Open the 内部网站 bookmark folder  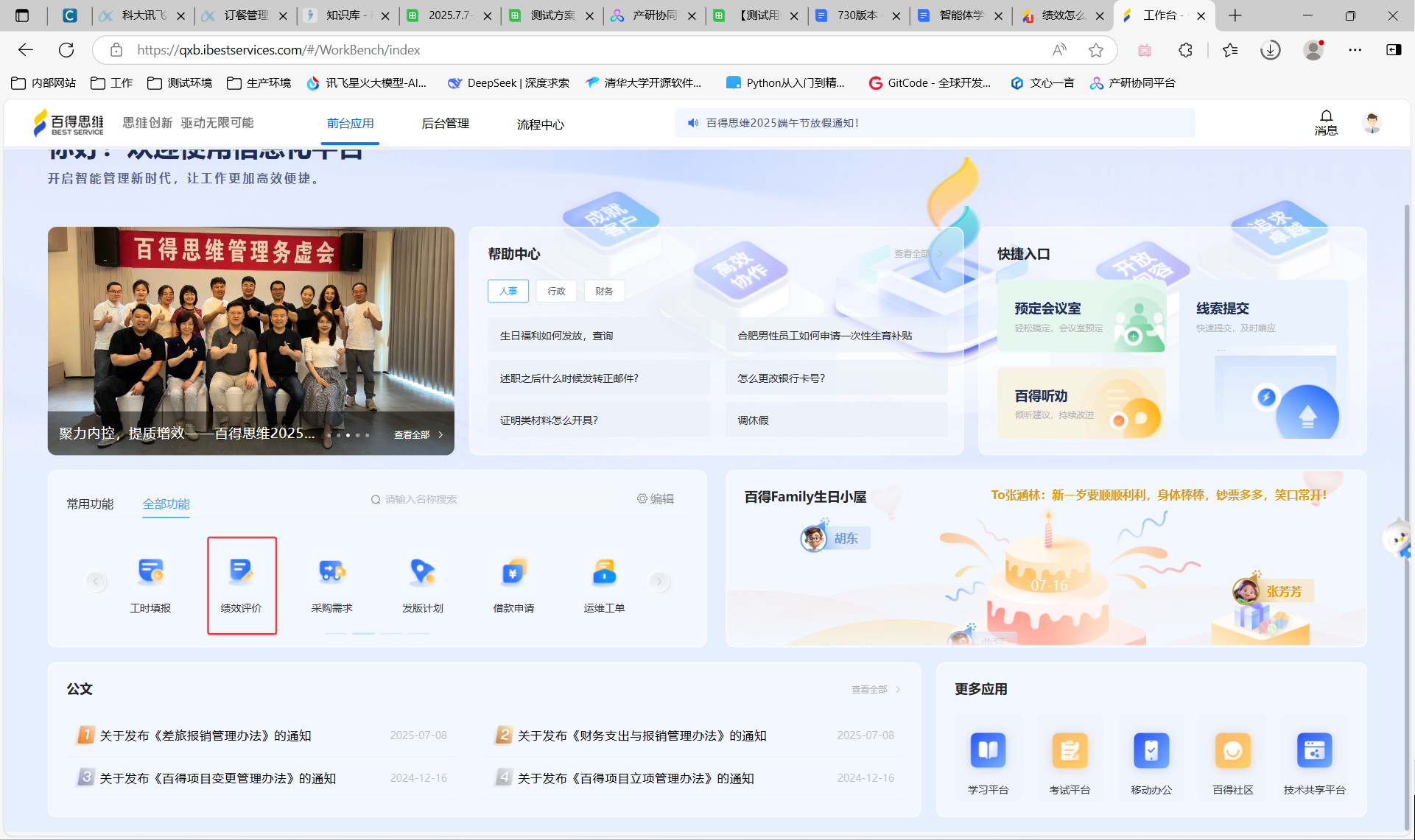click(x=44, y=83)
